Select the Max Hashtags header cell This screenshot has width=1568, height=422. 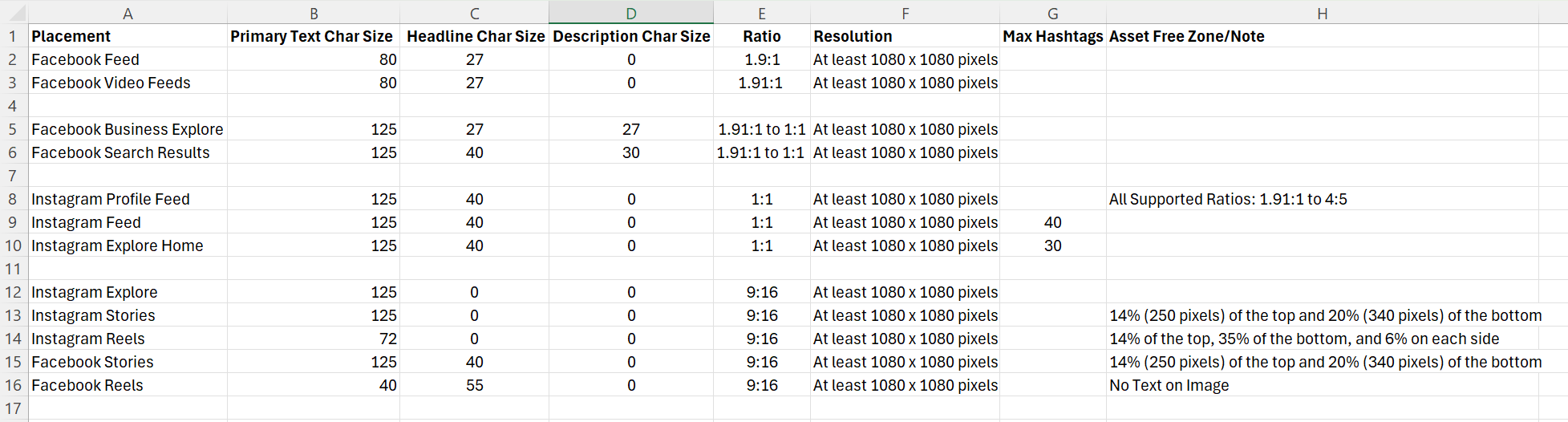[1052, 36]
